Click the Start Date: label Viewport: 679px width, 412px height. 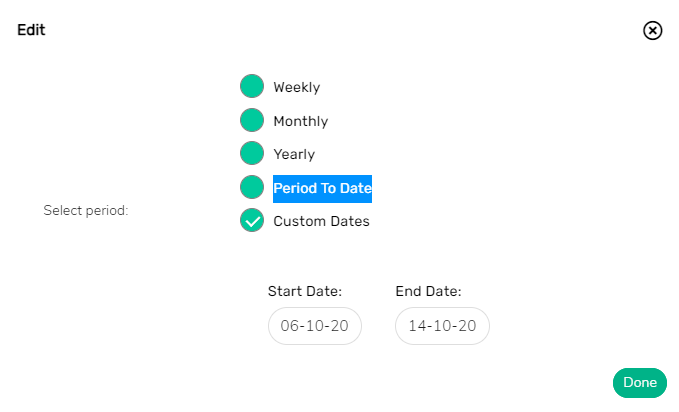tap(305, 291)
